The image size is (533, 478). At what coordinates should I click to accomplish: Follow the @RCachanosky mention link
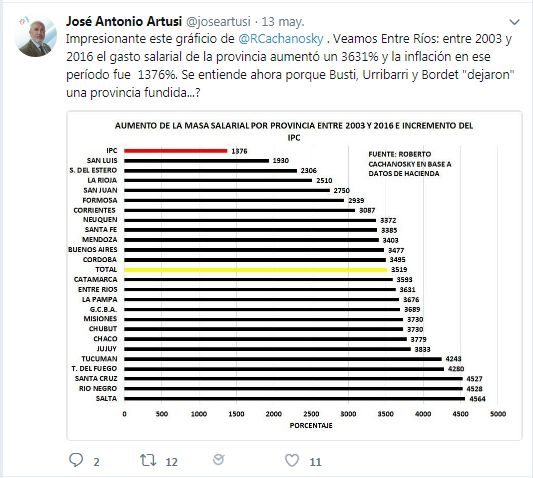pos(281,39)
